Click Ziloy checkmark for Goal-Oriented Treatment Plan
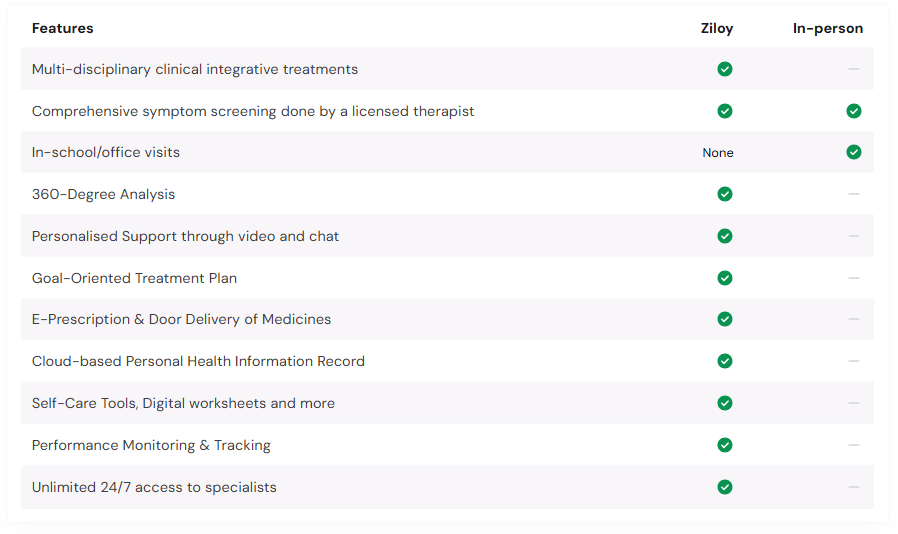898x534 pixels. coord(725,278)
